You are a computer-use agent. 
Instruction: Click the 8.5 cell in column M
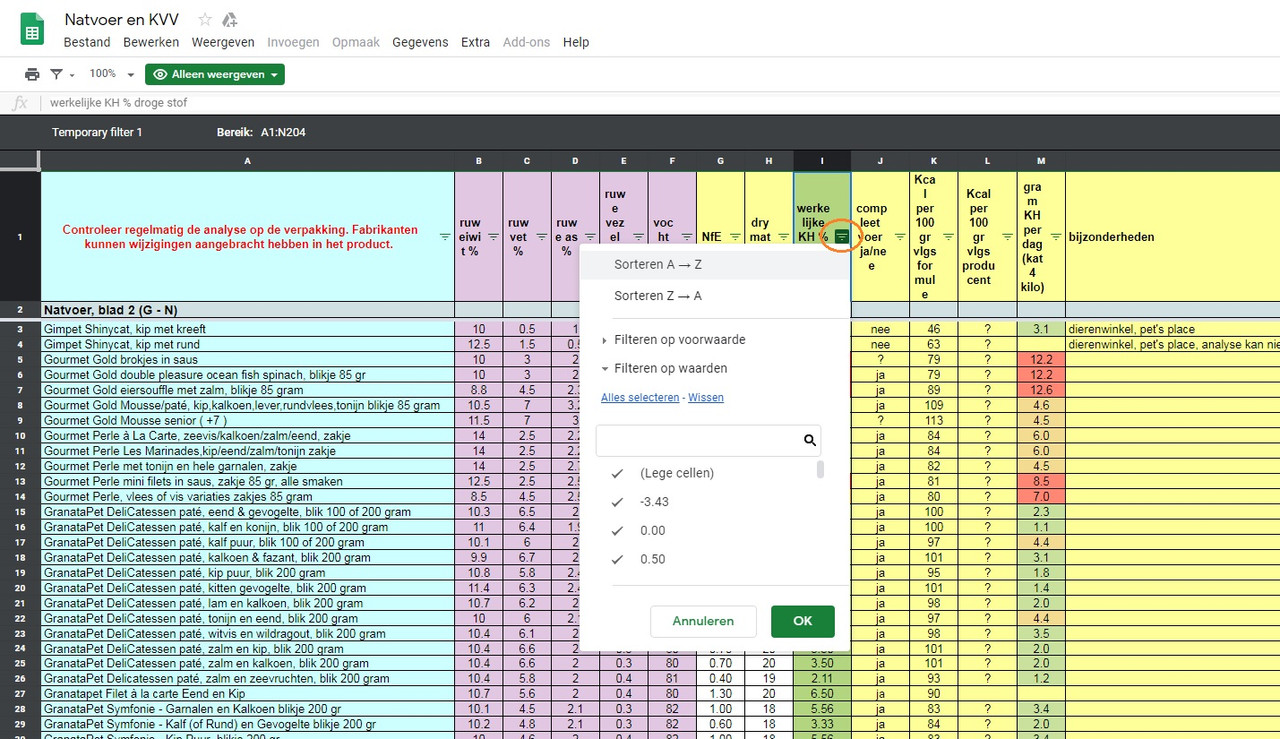(x=1041, y=482)
